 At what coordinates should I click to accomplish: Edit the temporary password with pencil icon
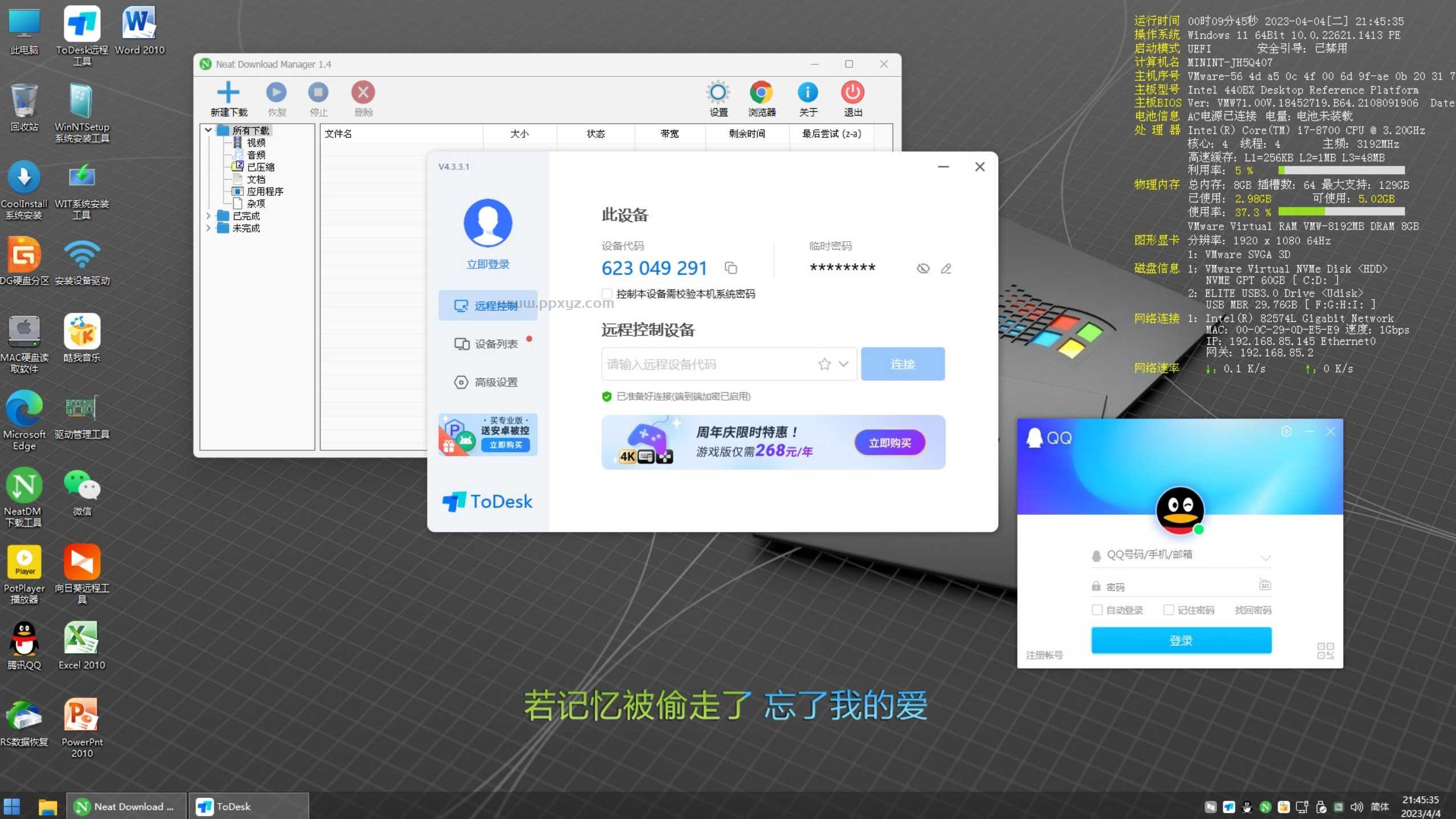[945, 268]
